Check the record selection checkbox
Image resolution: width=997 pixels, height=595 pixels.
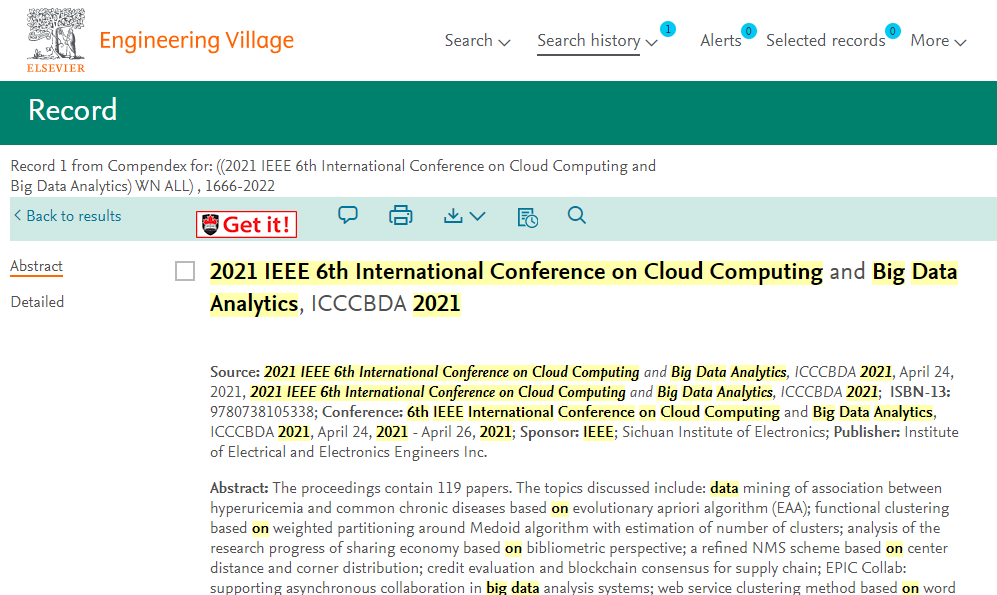point(185,271)
